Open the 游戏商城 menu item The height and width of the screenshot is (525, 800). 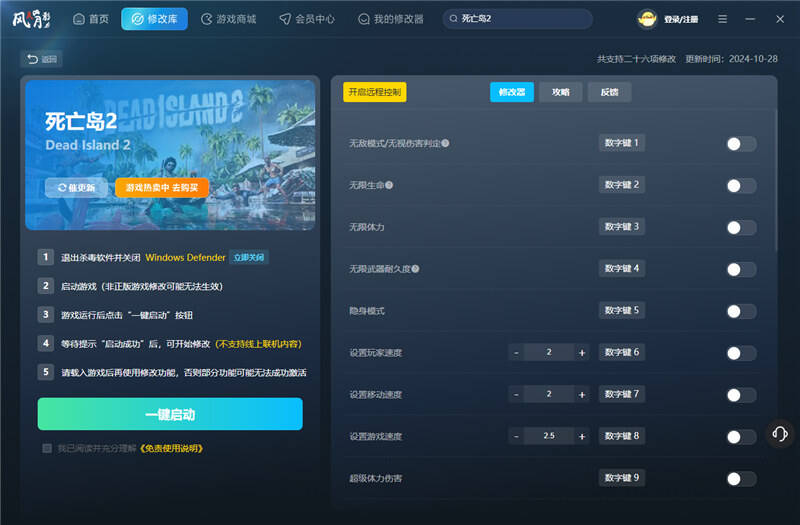click(x=228, y=19)
